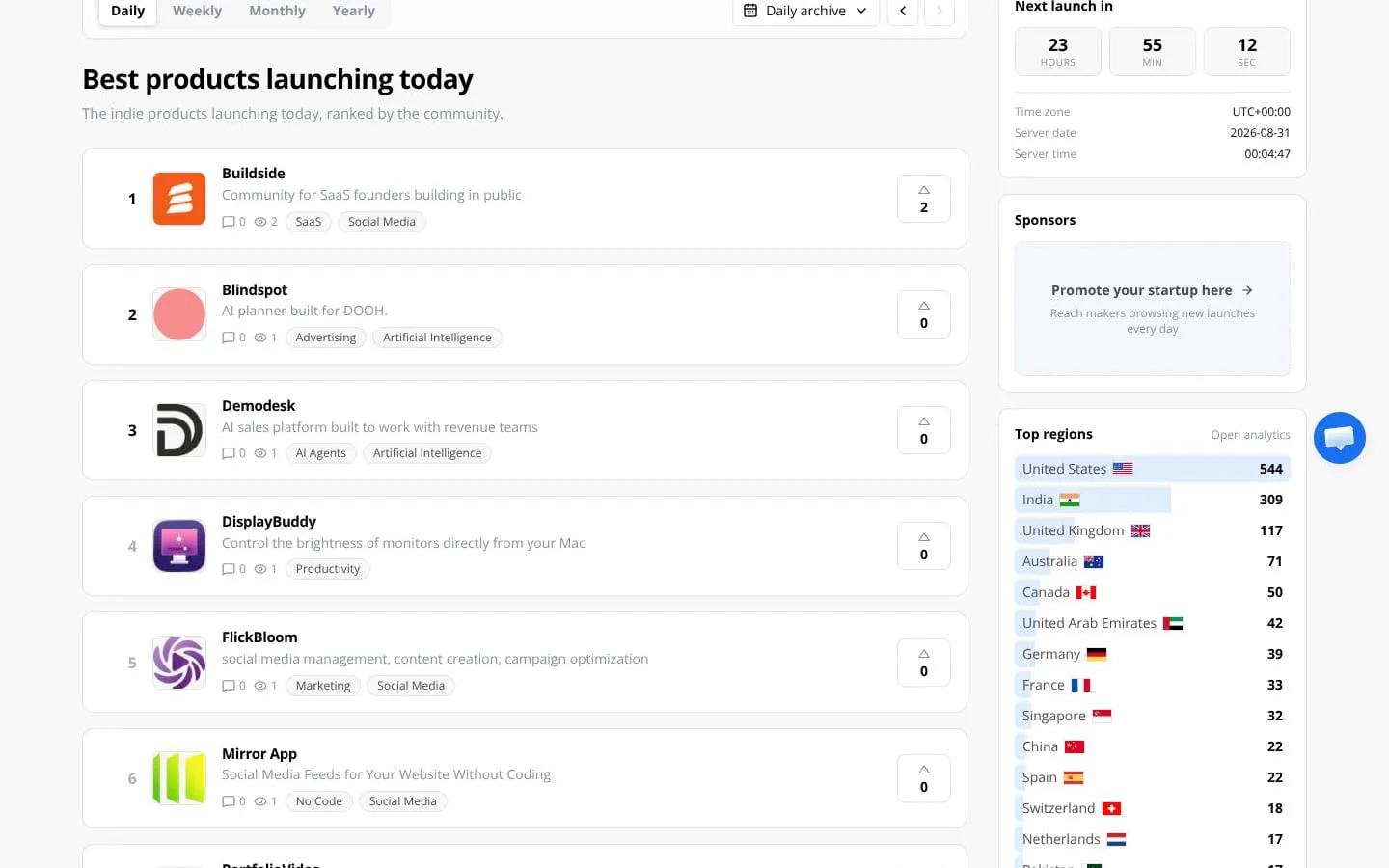Open the Buildside product logo

(x=179, y=199)
